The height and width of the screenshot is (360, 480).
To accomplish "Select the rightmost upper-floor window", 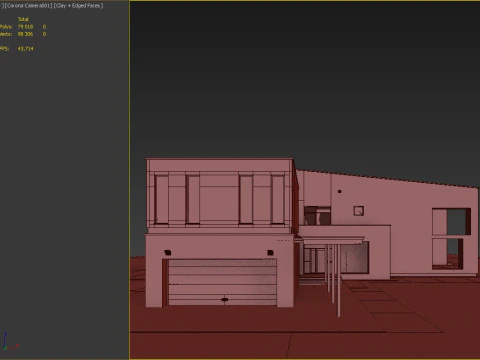I will pyautogui.click(x=277, y=199).
